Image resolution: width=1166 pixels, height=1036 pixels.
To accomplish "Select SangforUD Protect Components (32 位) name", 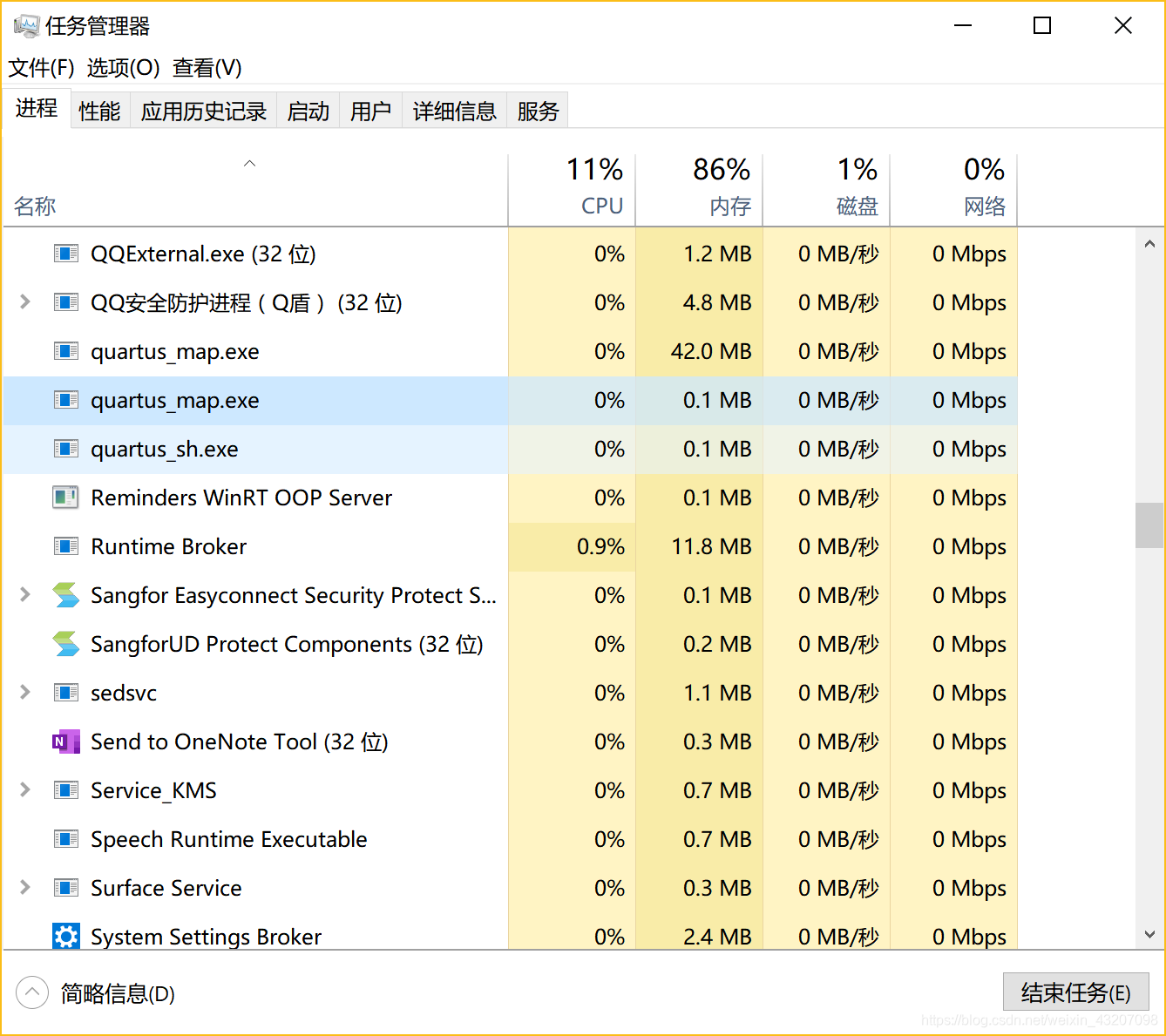I will point(287,644).
